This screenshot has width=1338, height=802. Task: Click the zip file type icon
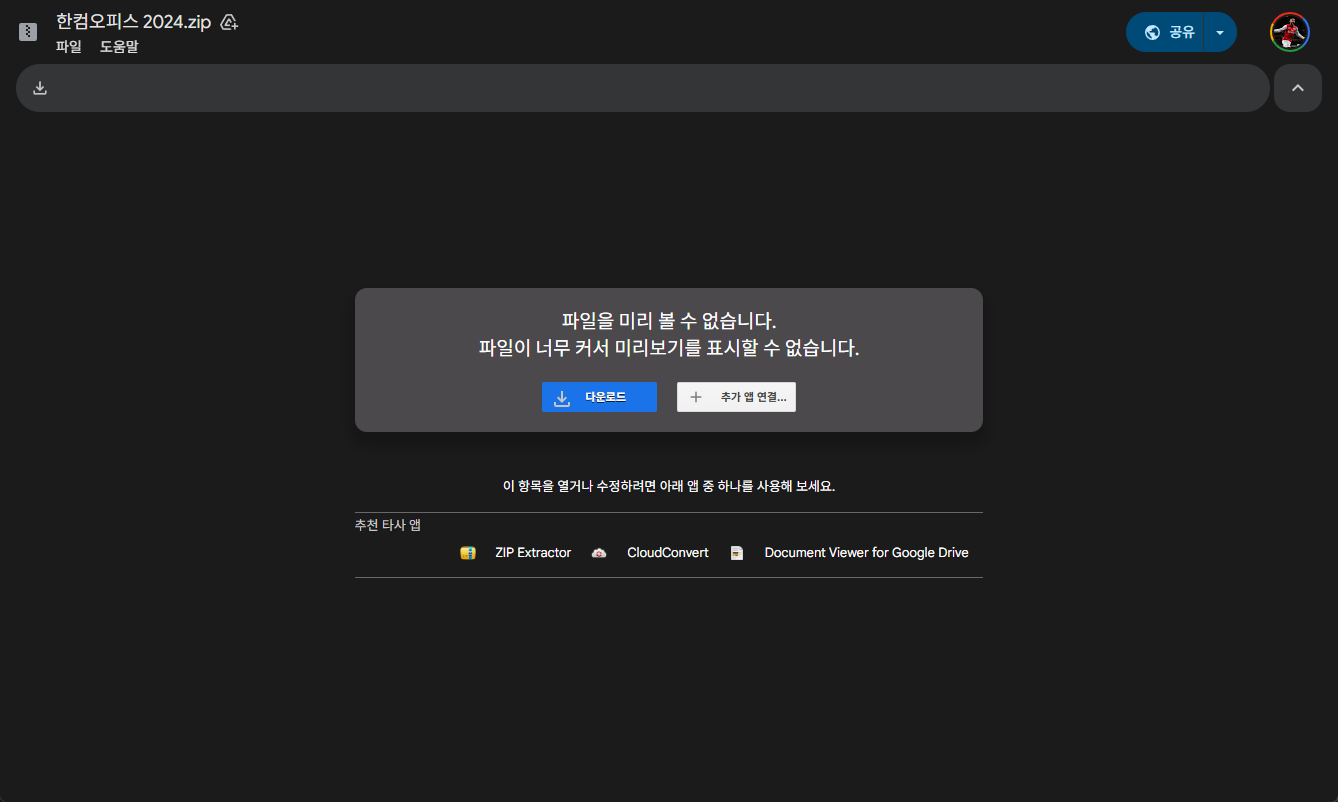click(28, 32)
